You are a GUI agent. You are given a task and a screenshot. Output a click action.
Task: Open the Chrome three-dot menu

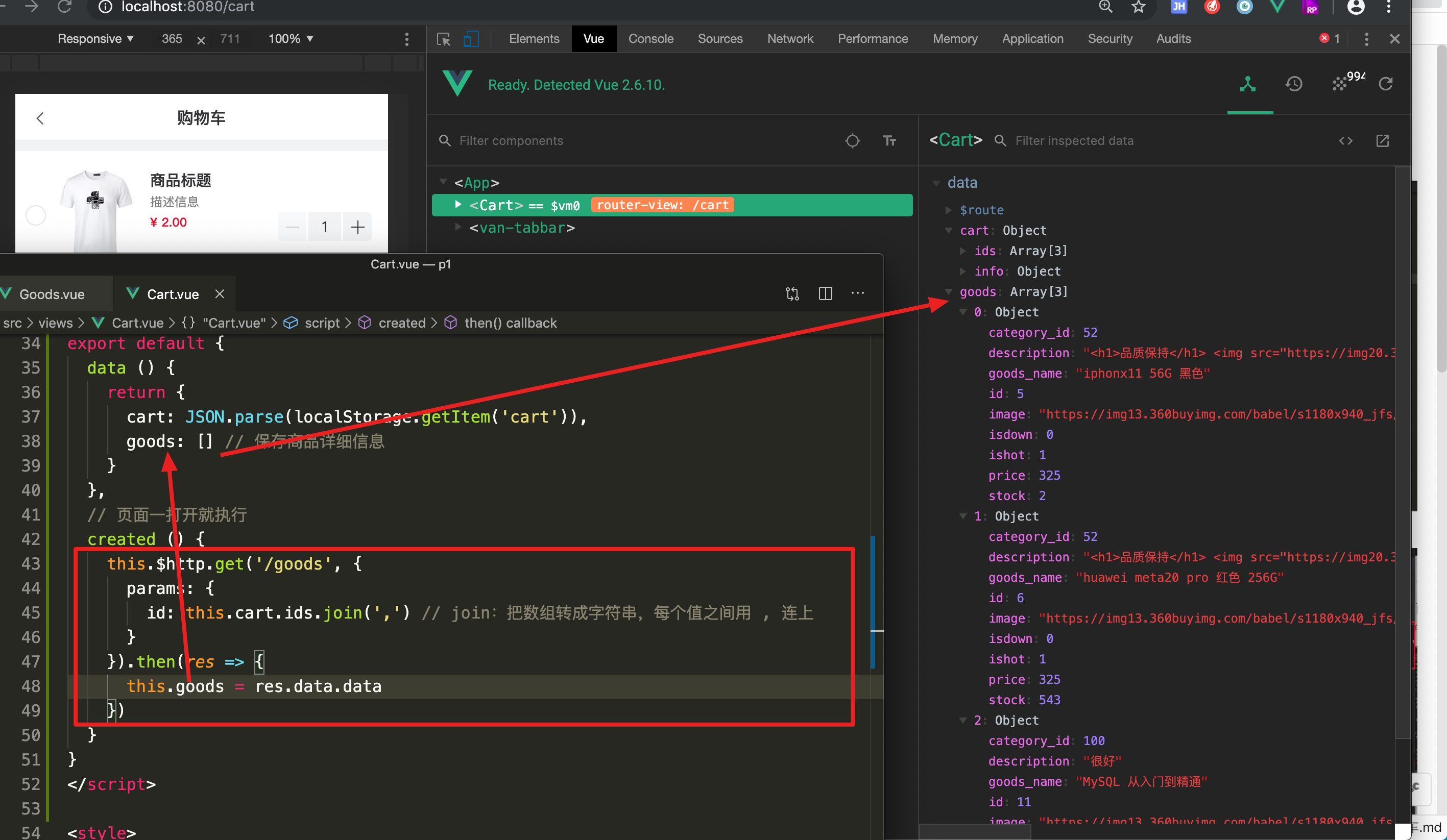coord(1388,7)
